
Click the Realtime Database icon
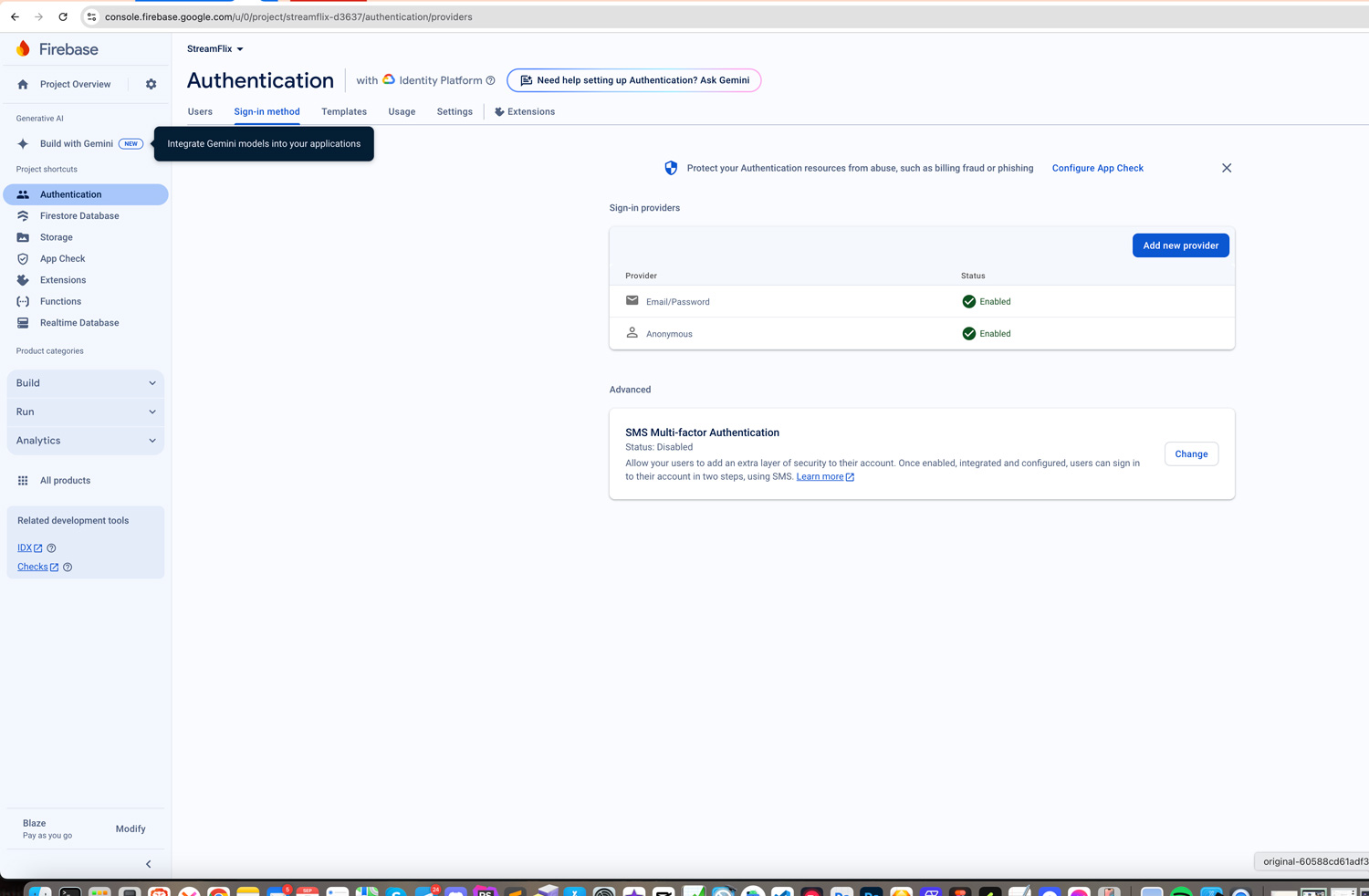pos(23,323)
